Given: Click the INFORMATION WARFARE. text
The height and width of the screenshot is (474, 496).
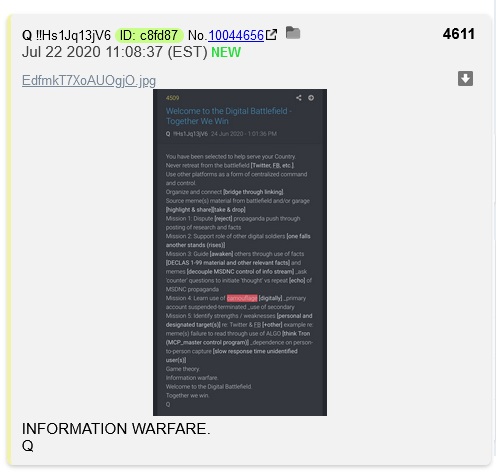Looking at the screenshot, I should [x=116, y=429].
